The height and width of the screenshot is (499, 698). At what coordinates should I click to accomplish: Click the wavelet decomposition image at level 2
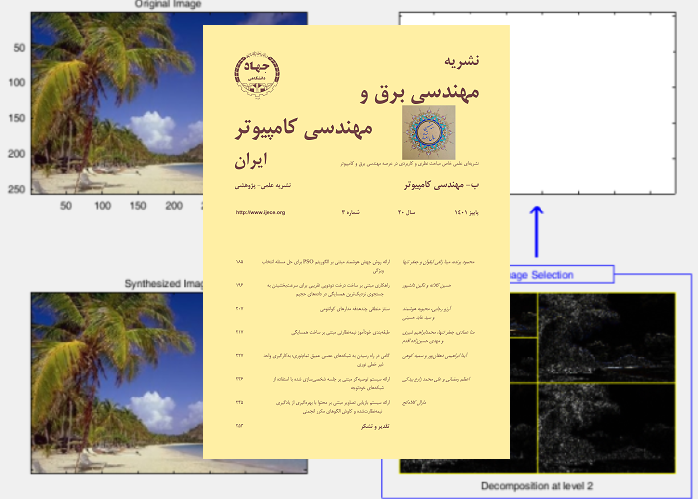point(592,383)
